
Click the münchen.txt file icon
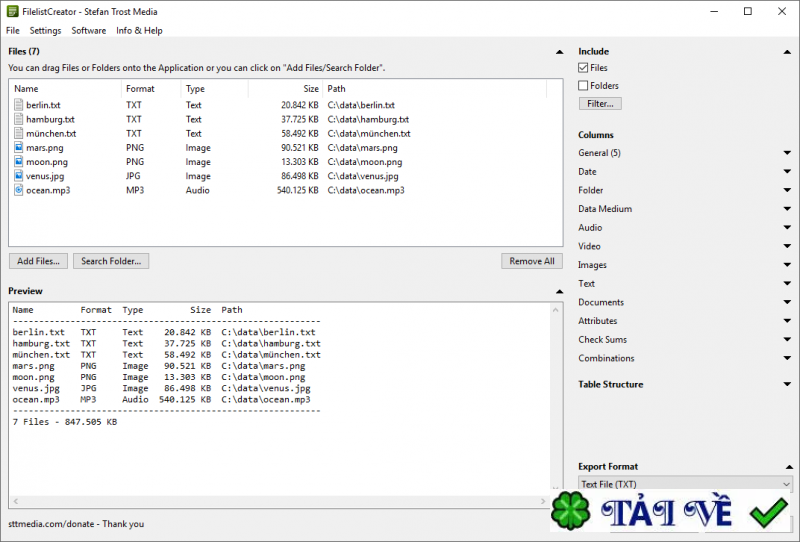click(18, 133)
